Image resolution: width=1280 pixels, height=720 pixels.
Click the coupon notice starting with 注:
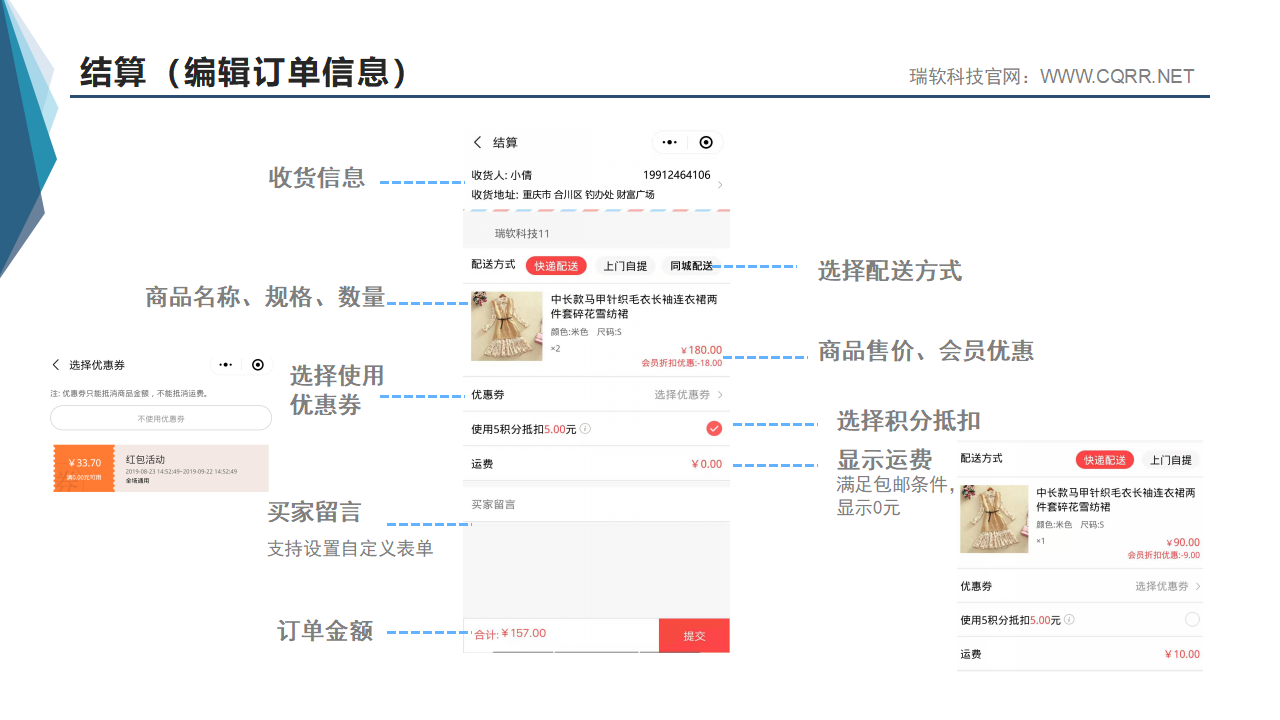pyautogui.click(x=130, y=394)
